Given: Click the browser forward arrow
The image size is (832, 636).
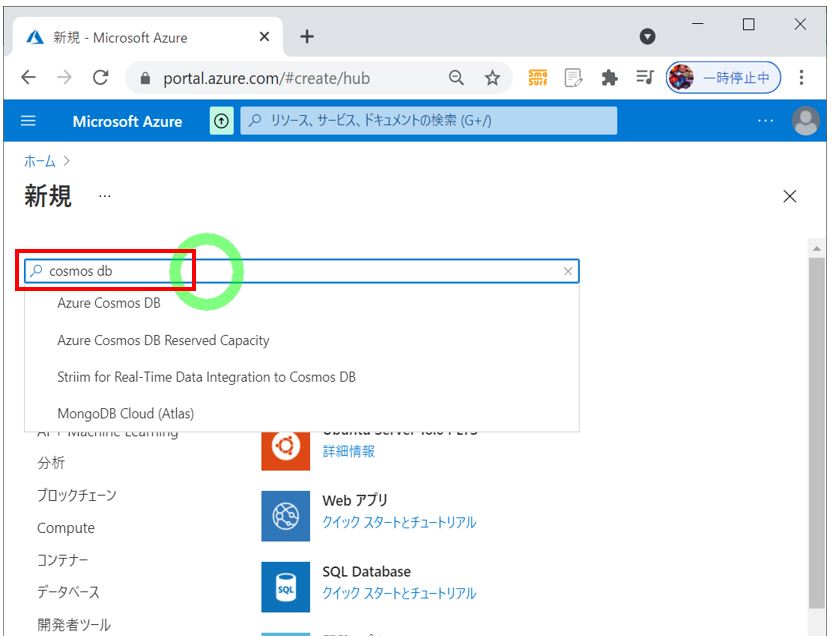Looking at the screenshot, I should coord(64,77).
